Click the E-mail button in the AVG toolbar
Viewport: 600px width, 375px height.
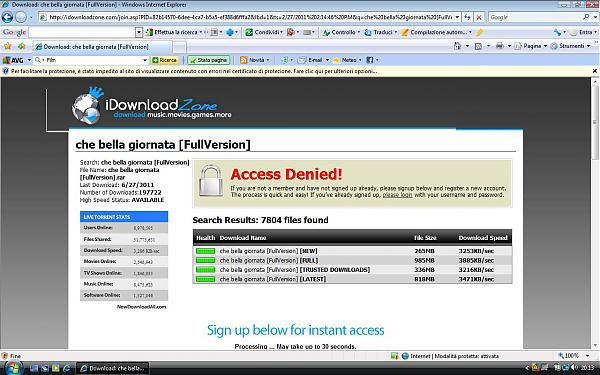pos(311,60)
